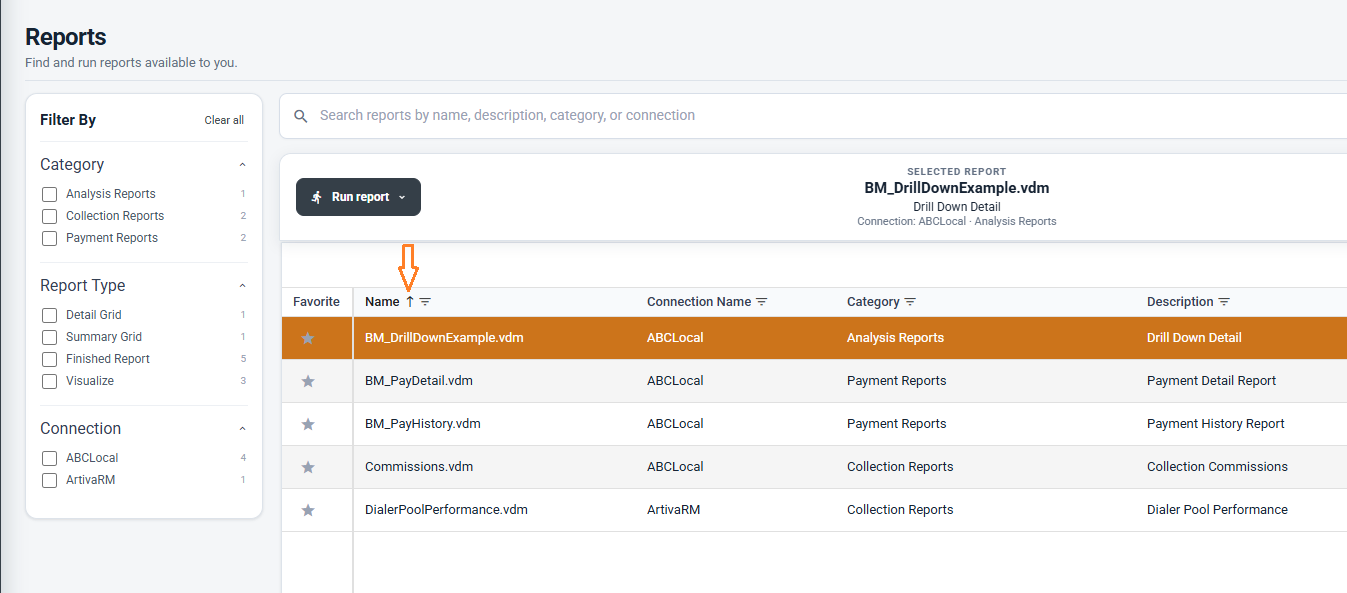Click the Payment Detail Report description
This screenshot has height=593, width=1347.
pos(1211,381)
